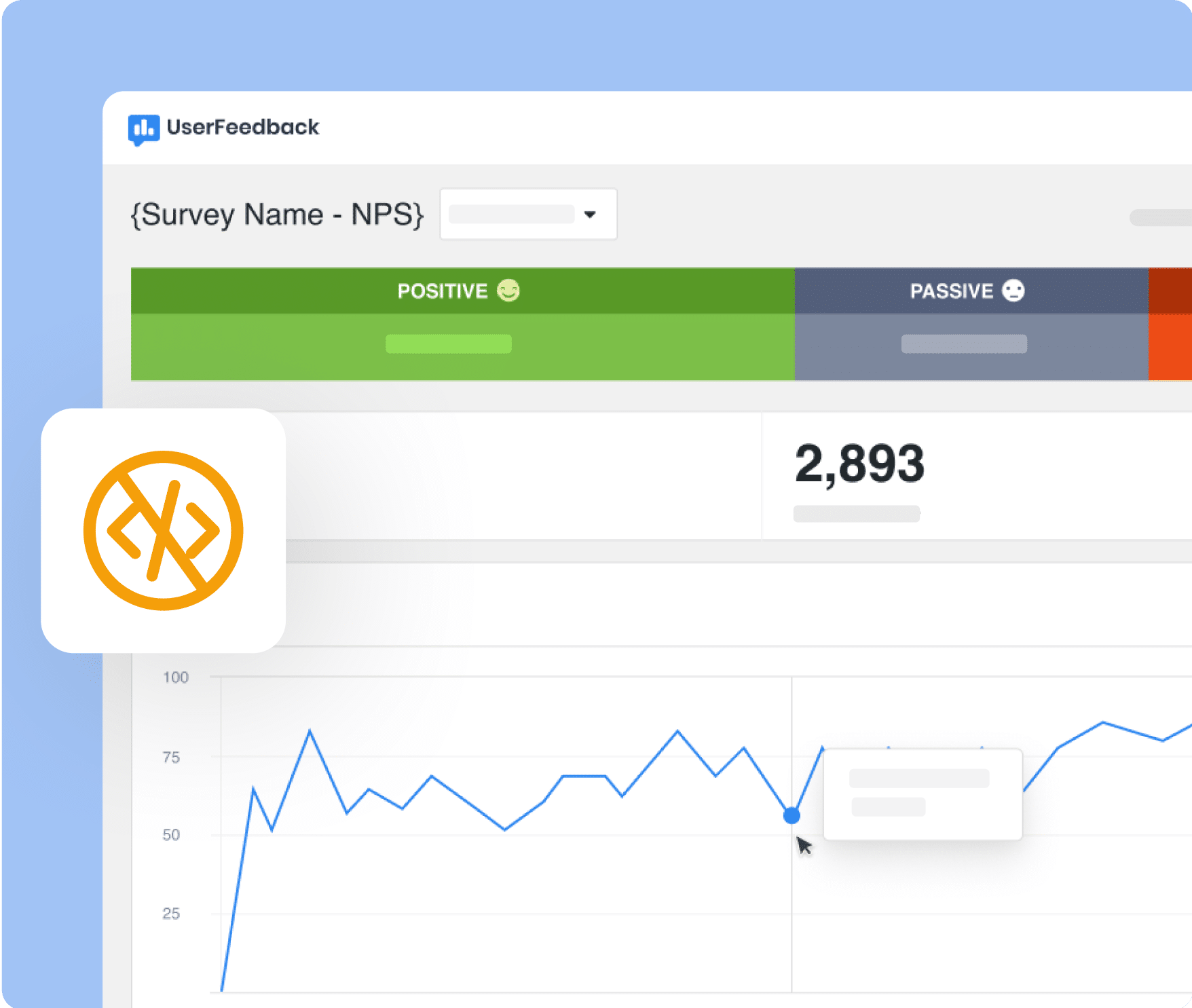Click the {Survey Name - NPS} title
This screenshot has height=1008, width=1192.
click(277, 214)
